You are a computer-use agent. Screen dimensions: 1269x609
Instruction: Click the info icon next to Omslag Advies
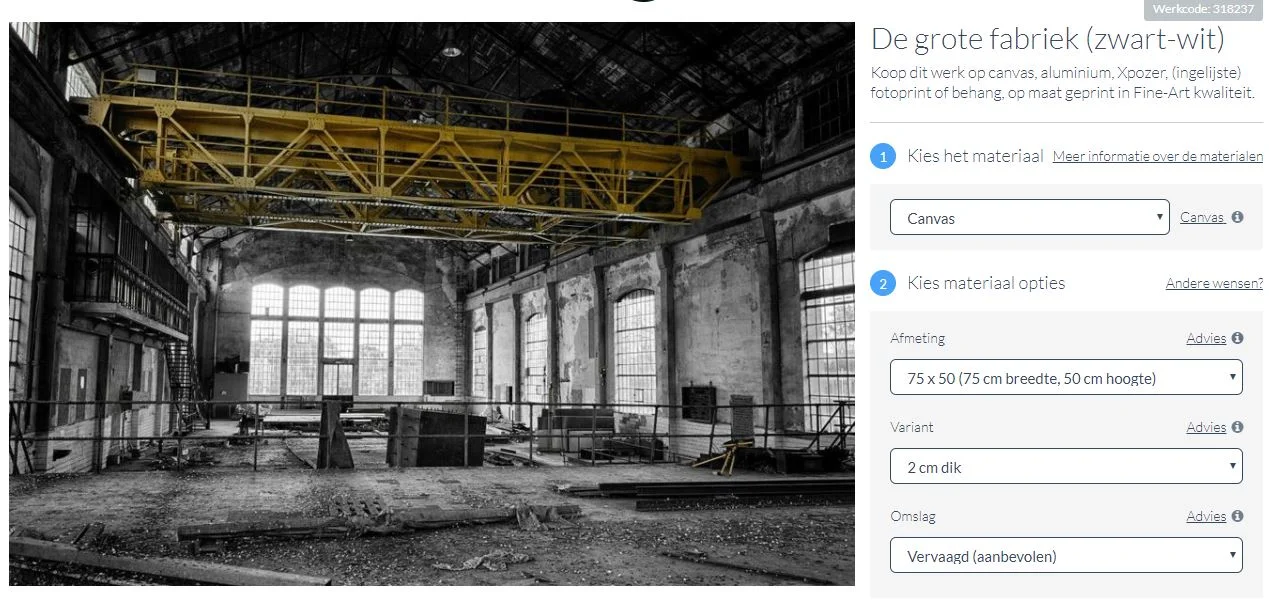tap(1237, 516)
